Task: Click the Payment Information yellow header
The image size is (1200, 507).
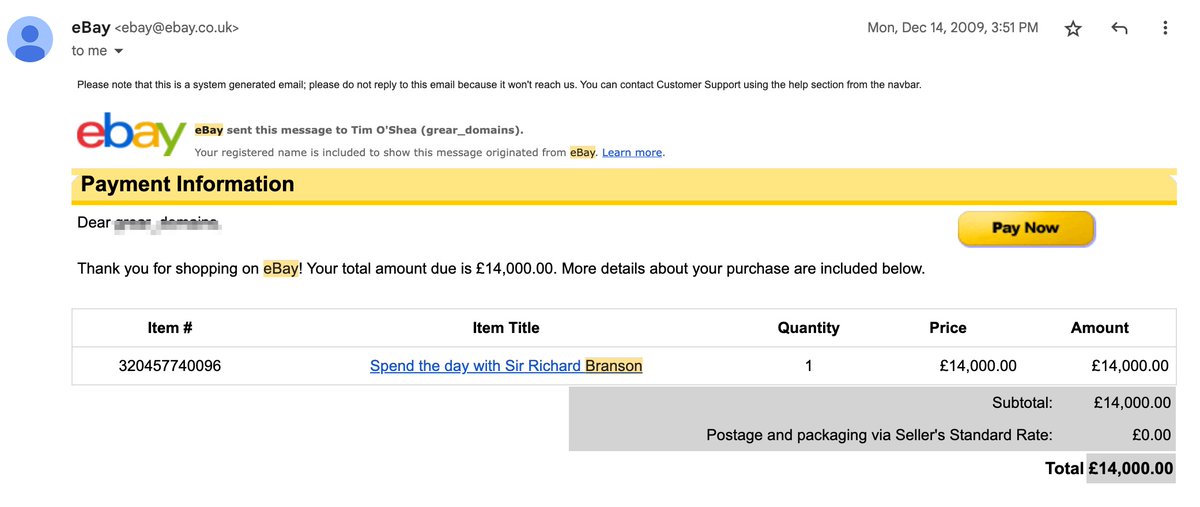Action: (x=624, y=185)
